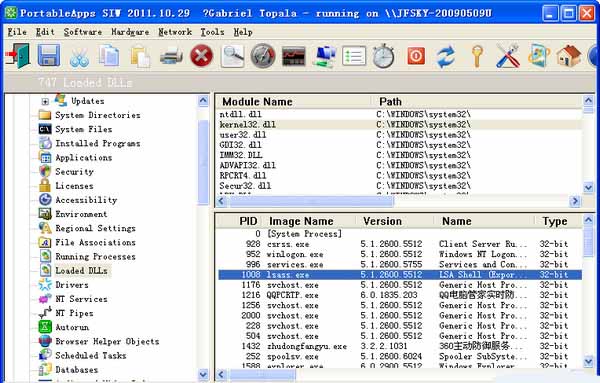600x383 pixels.
Task: Click the magnifier Find icon
Action: [233, 56]
